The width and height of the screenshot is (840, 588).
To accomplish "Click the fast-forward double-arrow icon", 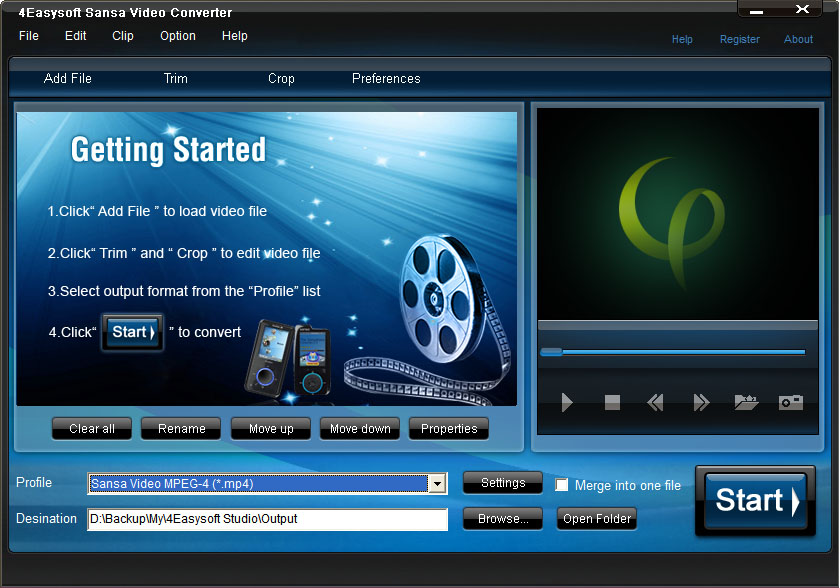I will click(701, 402).
